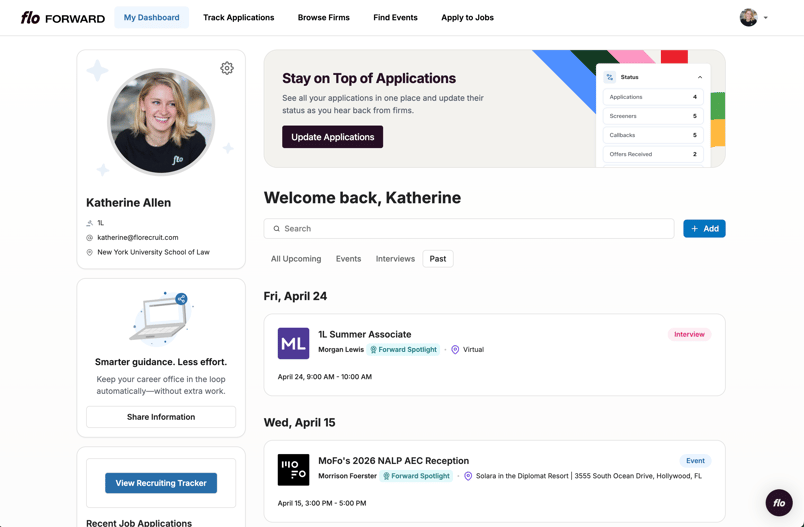Click the Flo Forward logo
This screenshot has width=804, height=527.
[63, 18]
